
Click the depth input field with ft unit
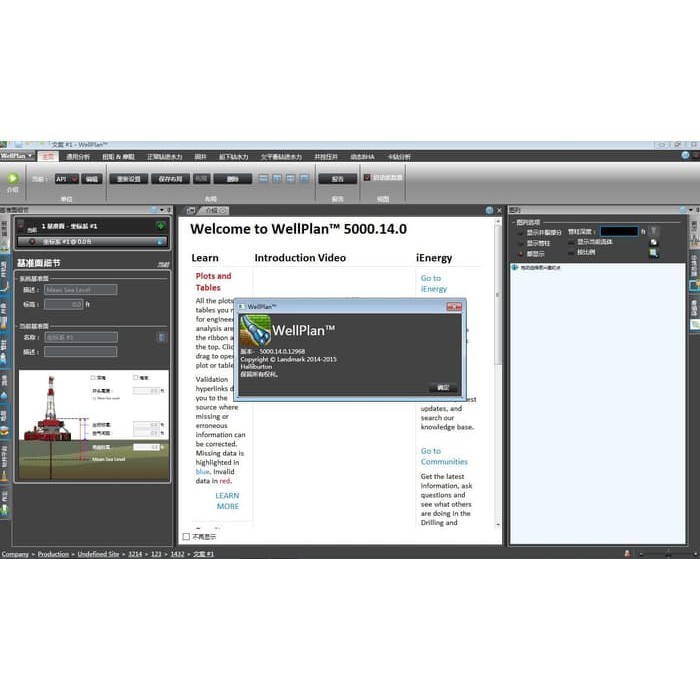tap(619, 231)
